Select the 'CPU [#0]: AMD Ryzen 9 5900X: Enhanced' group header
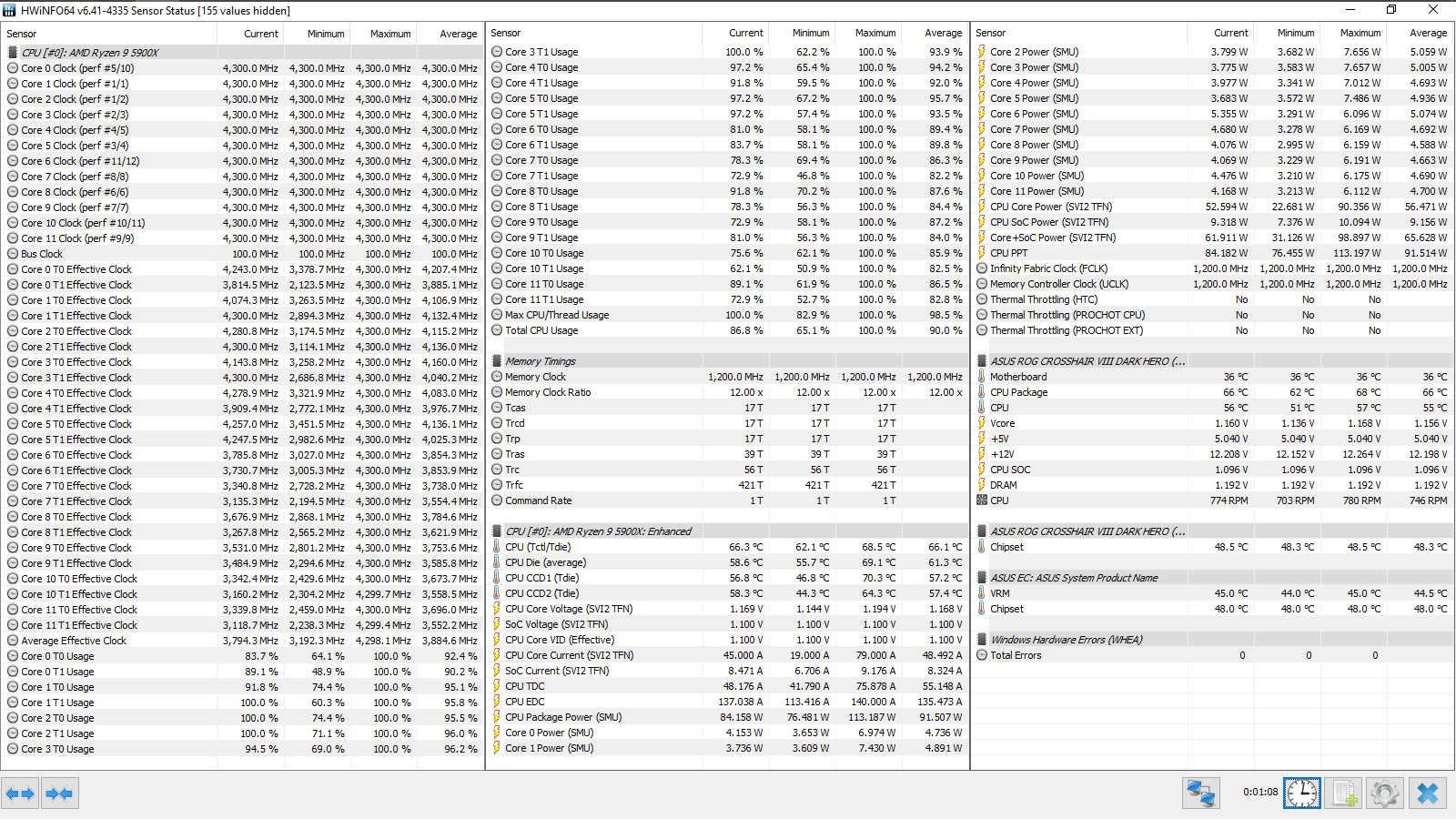Screen dimensions: 1456x819 click(727, 531)
